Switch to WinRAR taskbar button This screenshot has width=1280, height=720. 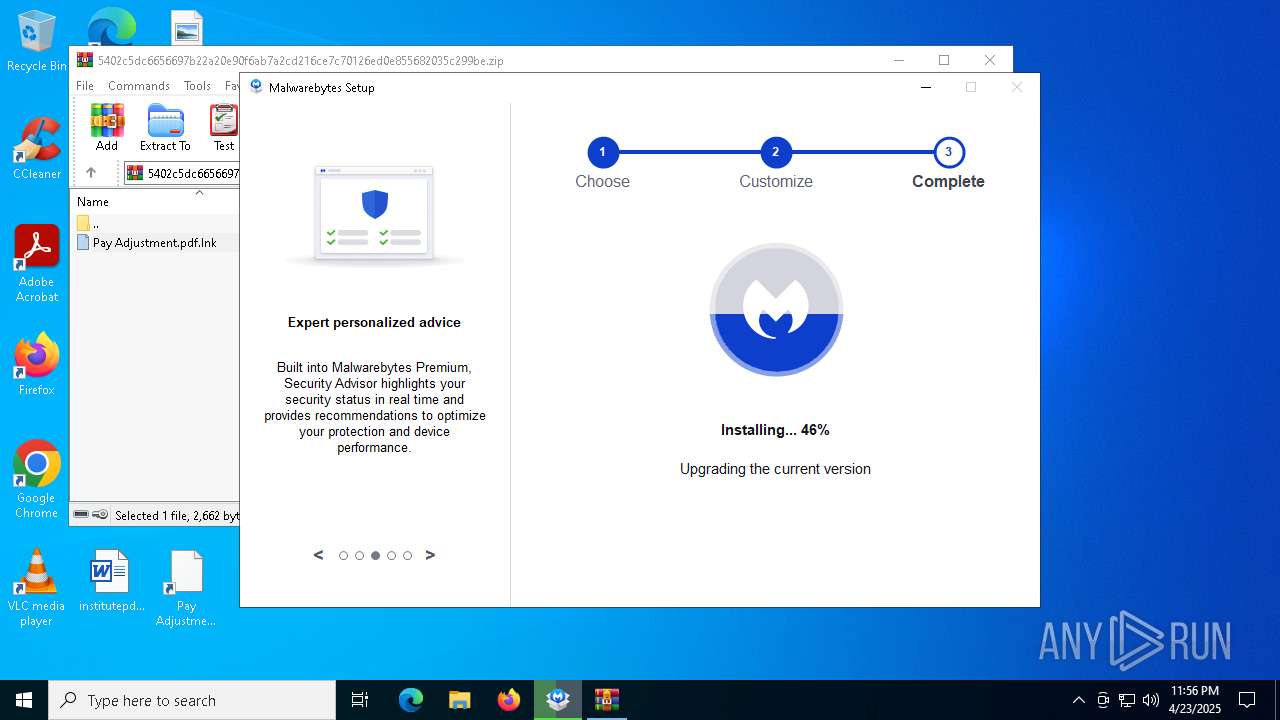[607, 700]
